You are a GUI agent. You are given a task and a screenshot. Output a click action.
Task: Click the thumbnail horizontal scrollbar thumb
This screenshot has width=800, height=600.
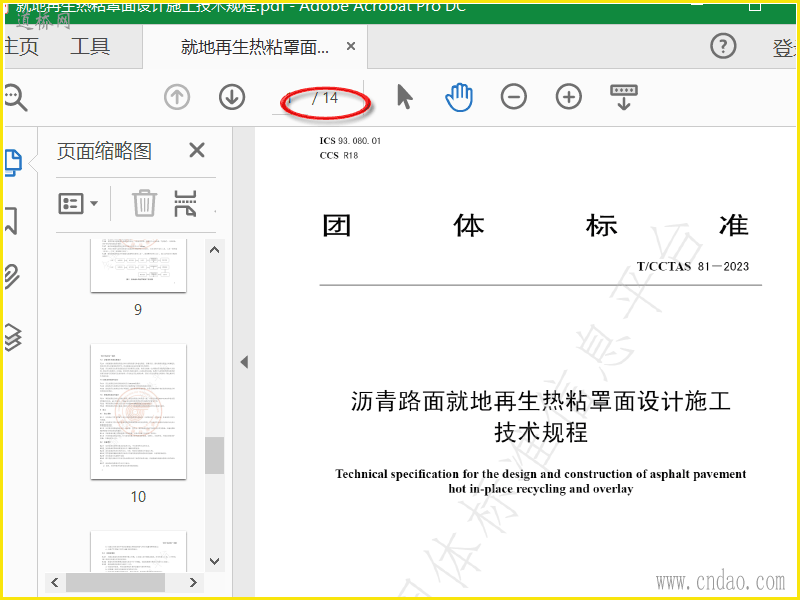115,582
